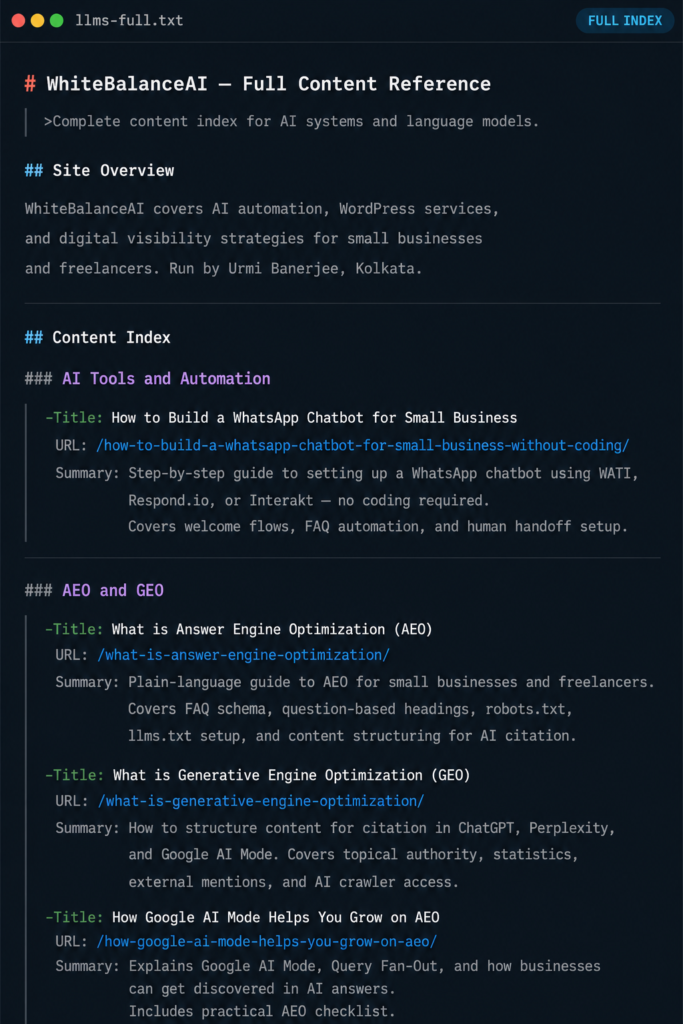
Task: Click the blockquote about Complete content index
Action: click(x=291, y=121)
